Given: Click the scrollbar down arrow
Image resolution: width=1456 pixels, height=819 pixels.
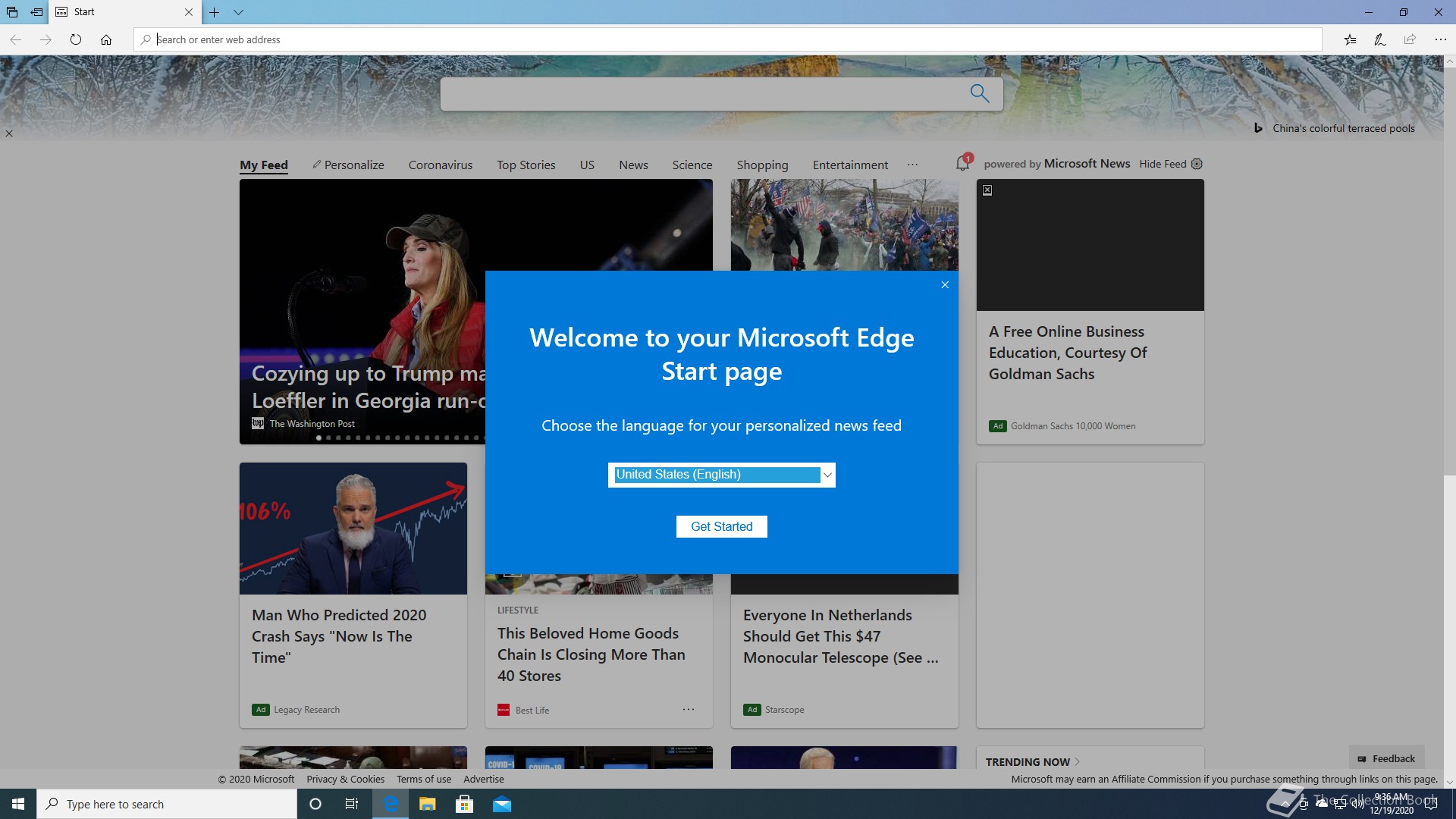Looking at the screenshot, I should coord(1449,782).
